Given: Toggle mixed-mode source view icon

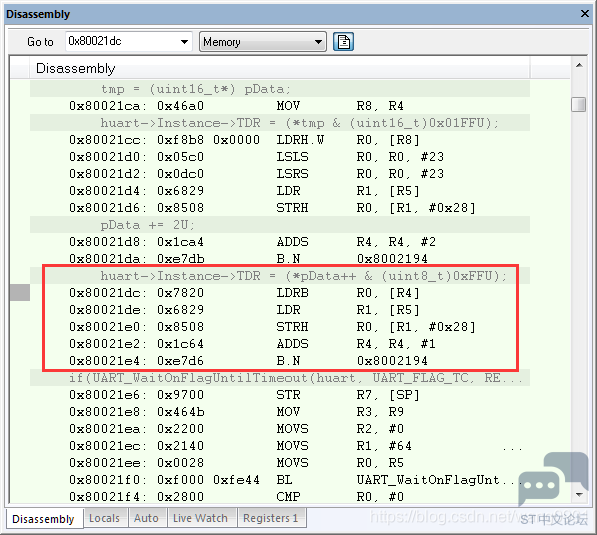Looking at the screenshot, I should (x=343, y=42).
